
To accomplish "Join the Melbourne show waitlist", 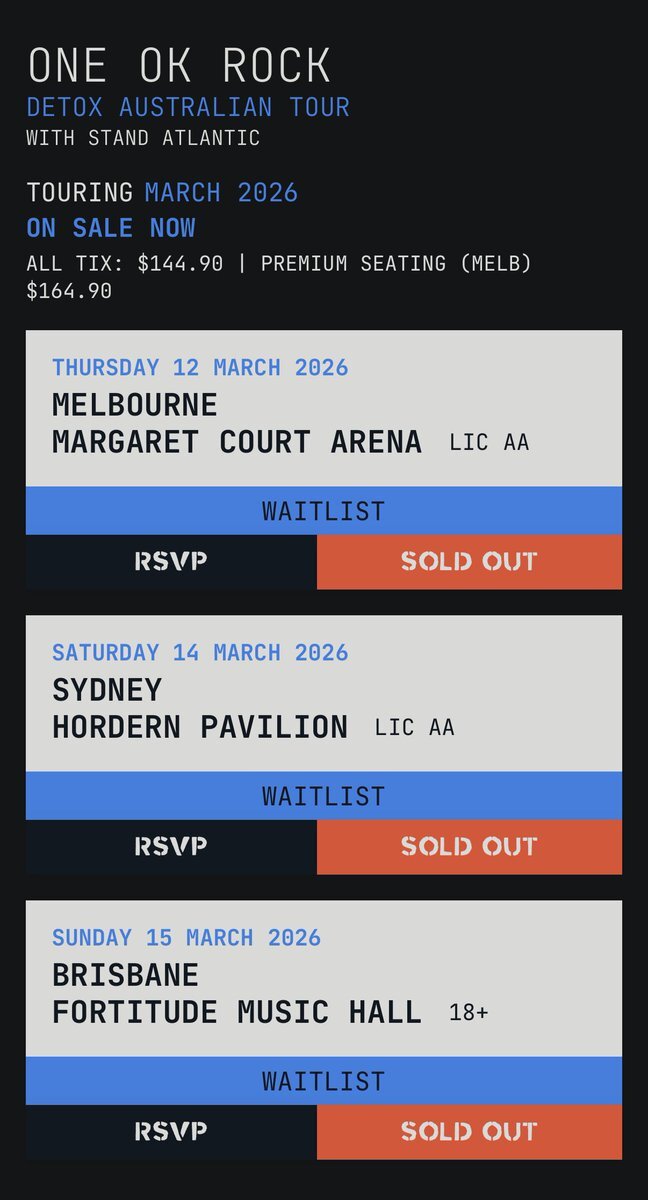I will click(323, 511).
